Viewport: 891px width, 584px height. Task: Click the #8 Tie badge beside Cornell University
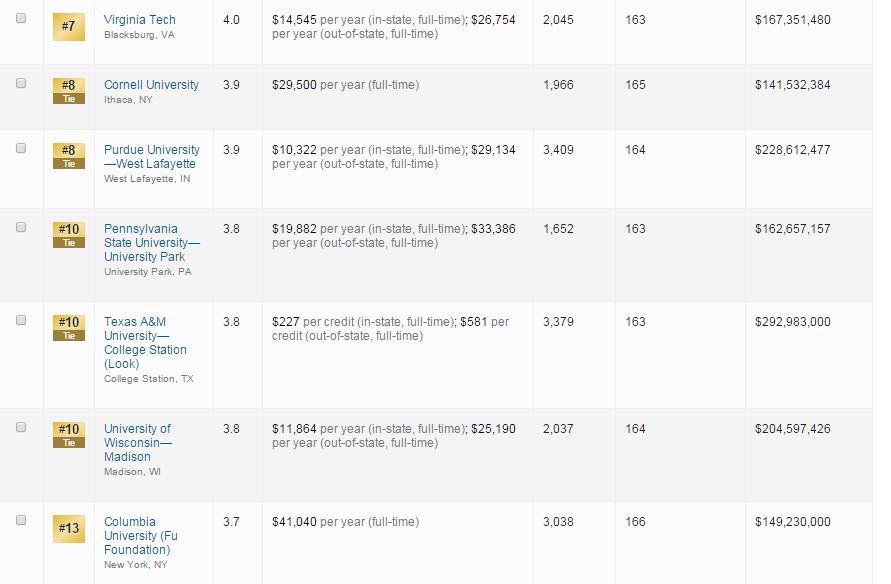(69, 91)
